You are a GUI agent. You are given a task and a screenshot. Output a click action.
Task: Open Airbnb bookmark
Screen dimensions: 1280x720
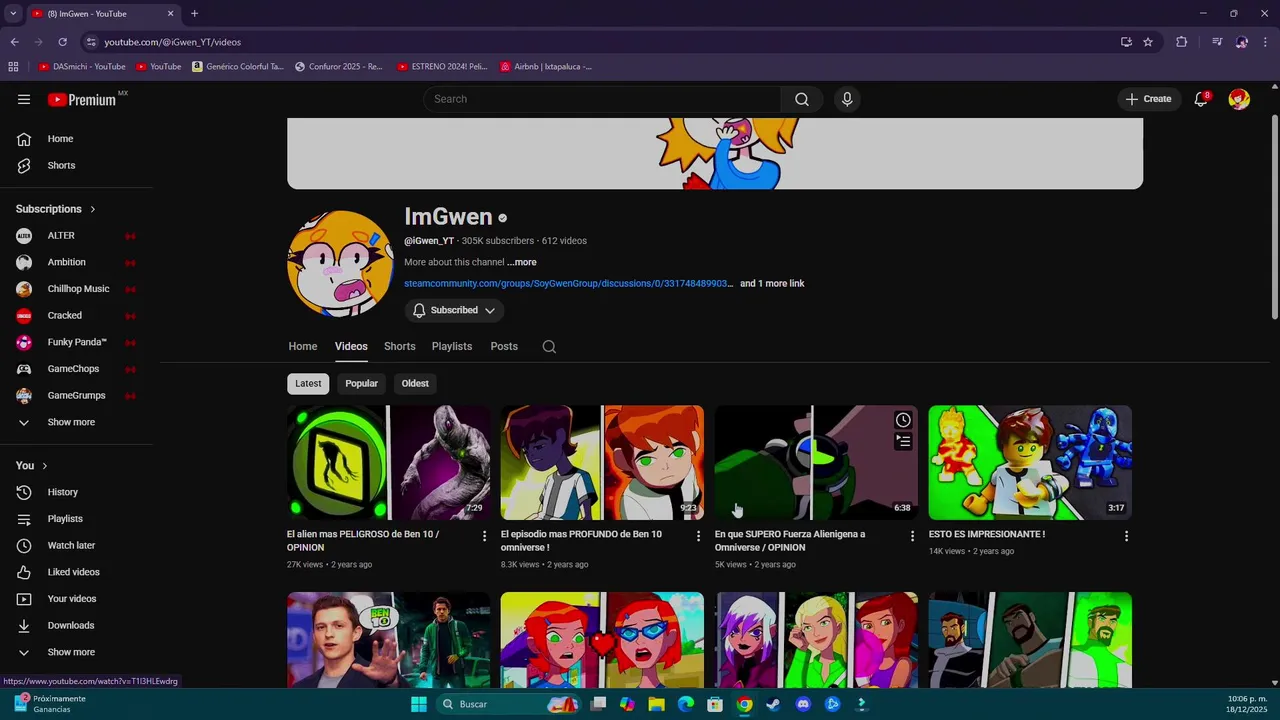546,67
